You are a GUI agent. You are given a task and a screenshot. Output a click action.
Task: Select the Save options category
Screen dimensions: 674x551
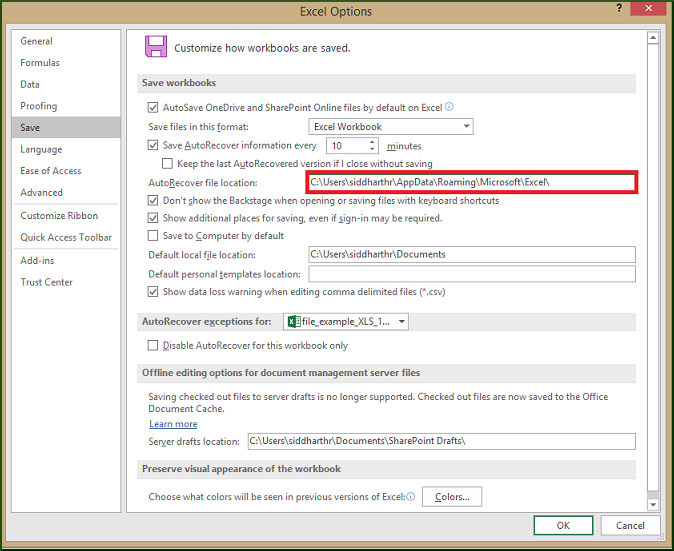click(66, 127)
